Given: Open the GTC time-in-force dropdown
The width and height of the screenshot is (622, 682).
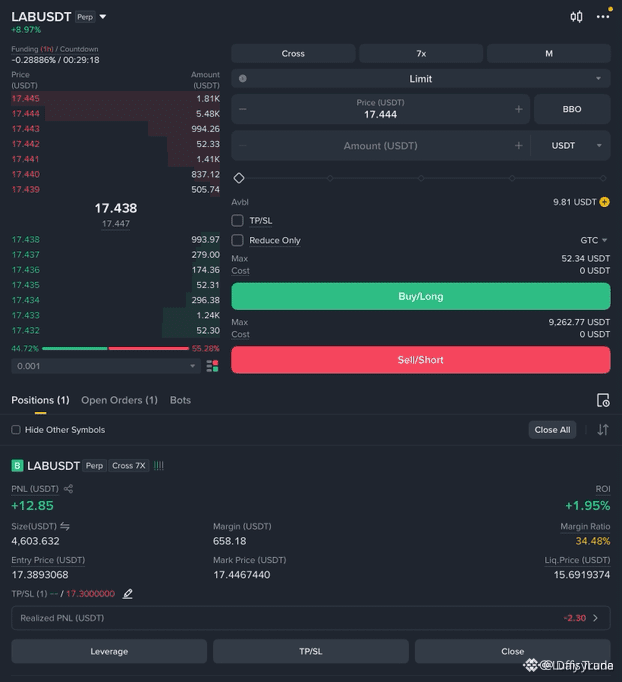Looking at the screenshot, I should tap(594, 240).
